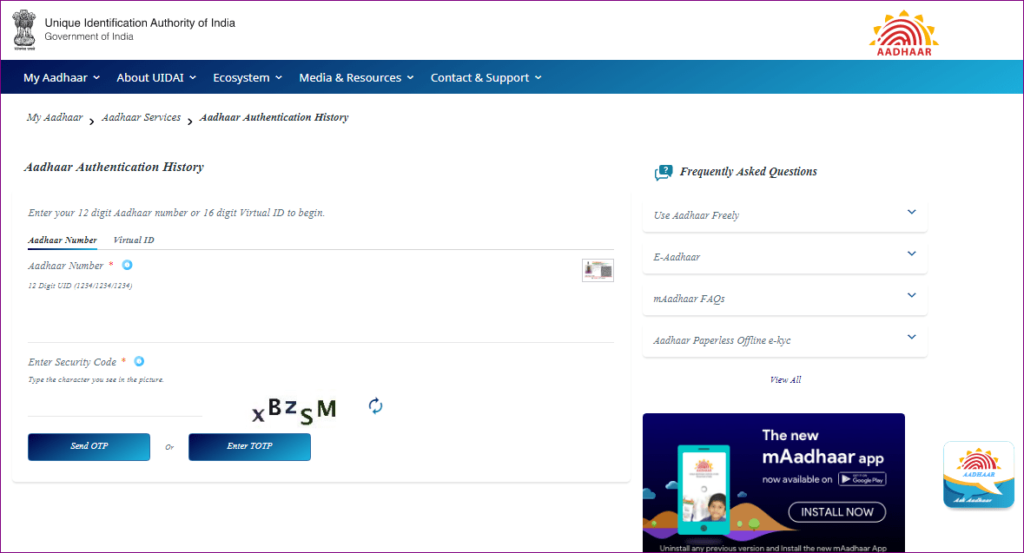Click the View All FAQ link

click(x=785, y=380)
